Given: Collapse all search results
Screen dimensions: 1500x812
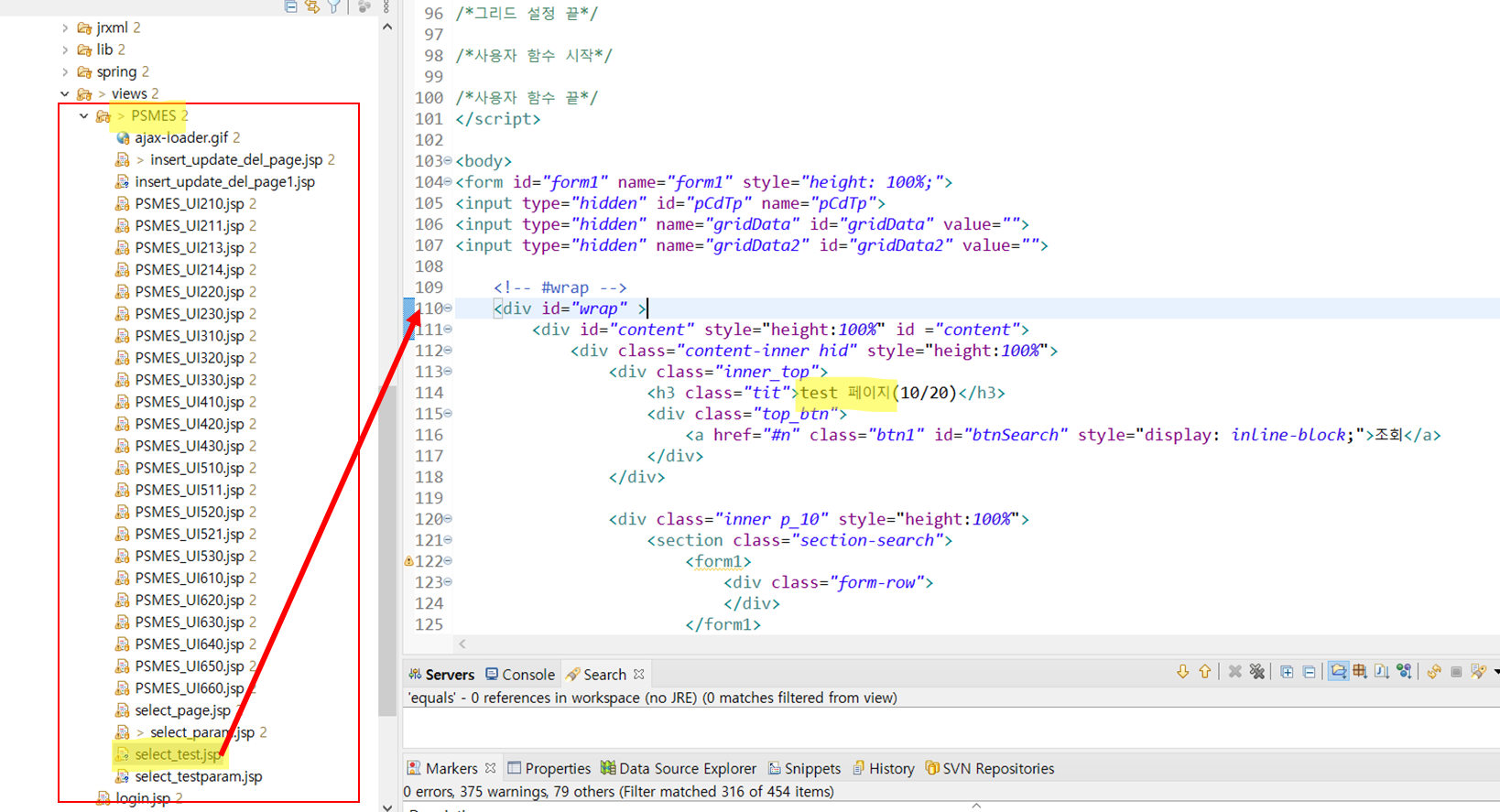Looking at the screenshot, I should [1310, 672].
